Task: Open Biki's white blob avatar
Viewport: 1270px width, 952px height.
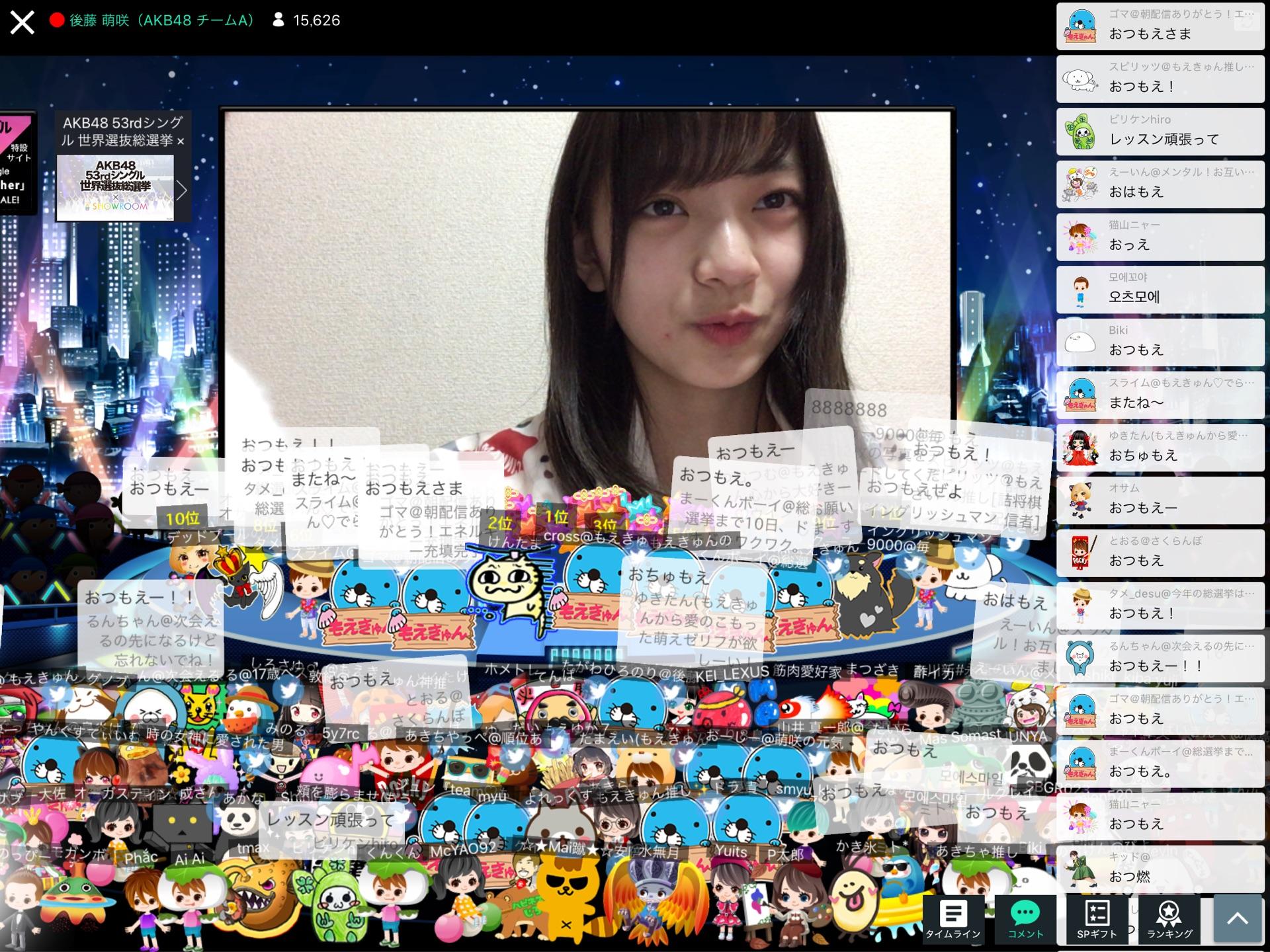Action: tap(1080, 342)
